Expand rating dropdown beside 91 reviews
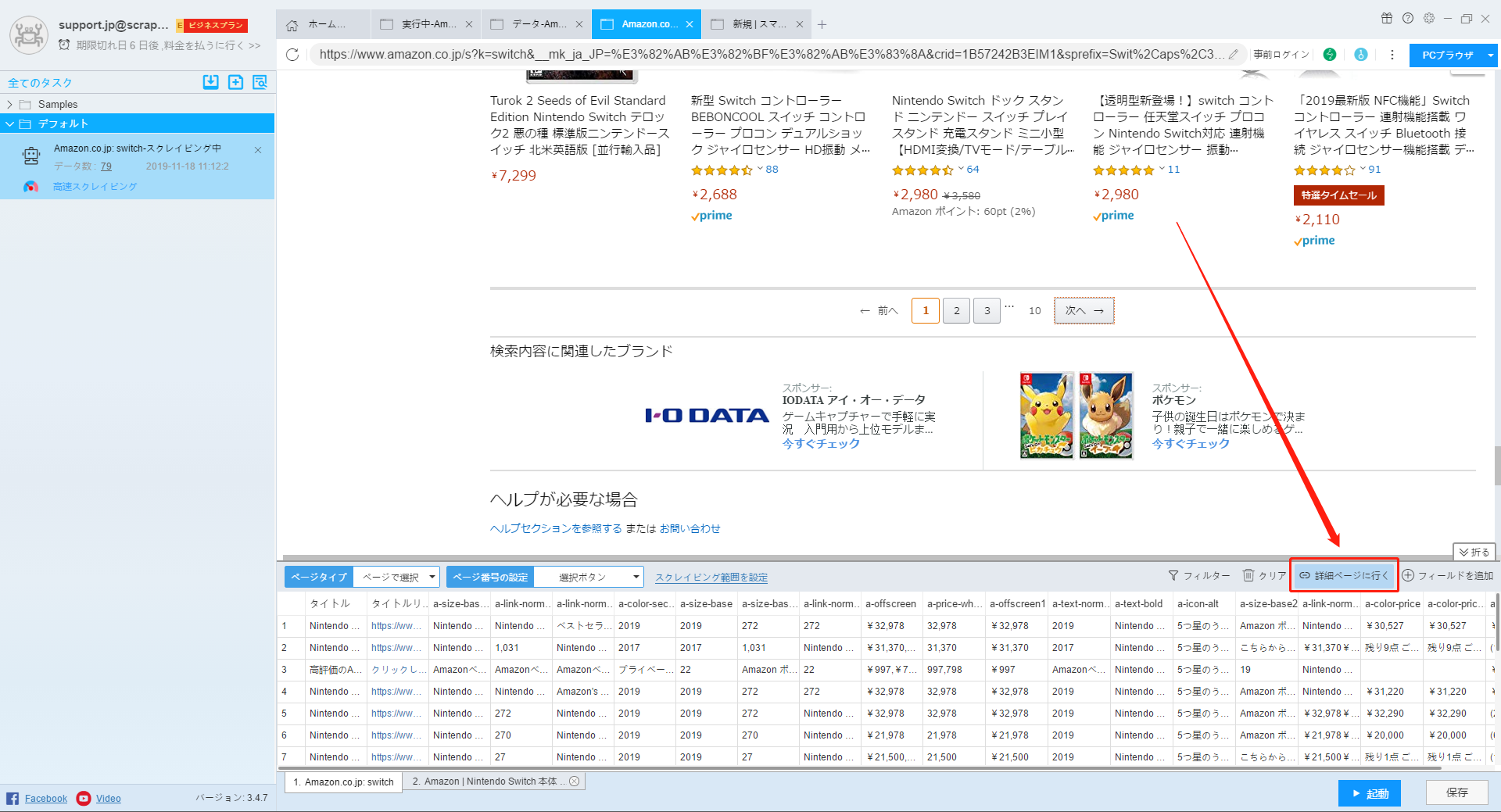The image size is (1501, 812). click(x=1363, y=168)
